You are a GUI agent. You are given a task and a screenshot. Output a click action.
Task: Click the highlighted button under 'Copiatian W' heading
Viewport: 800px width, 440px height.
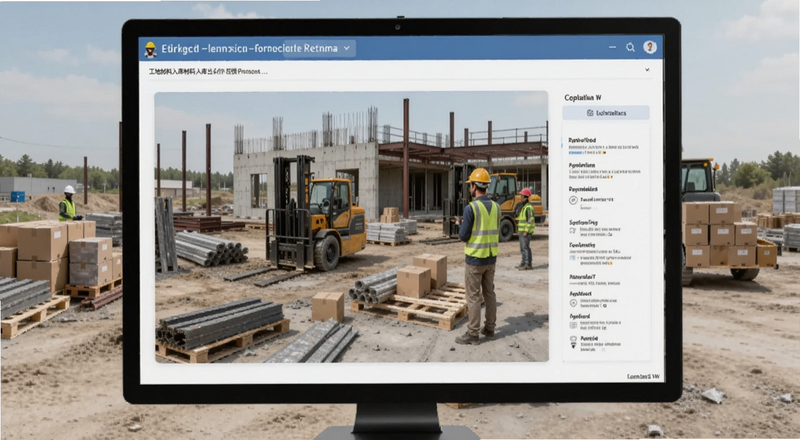(x=606, y=113)
